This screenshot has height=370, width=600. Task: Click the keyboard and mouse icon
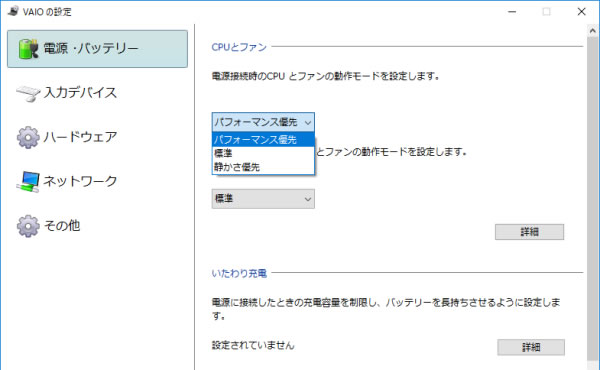click(x=28, y=93)
